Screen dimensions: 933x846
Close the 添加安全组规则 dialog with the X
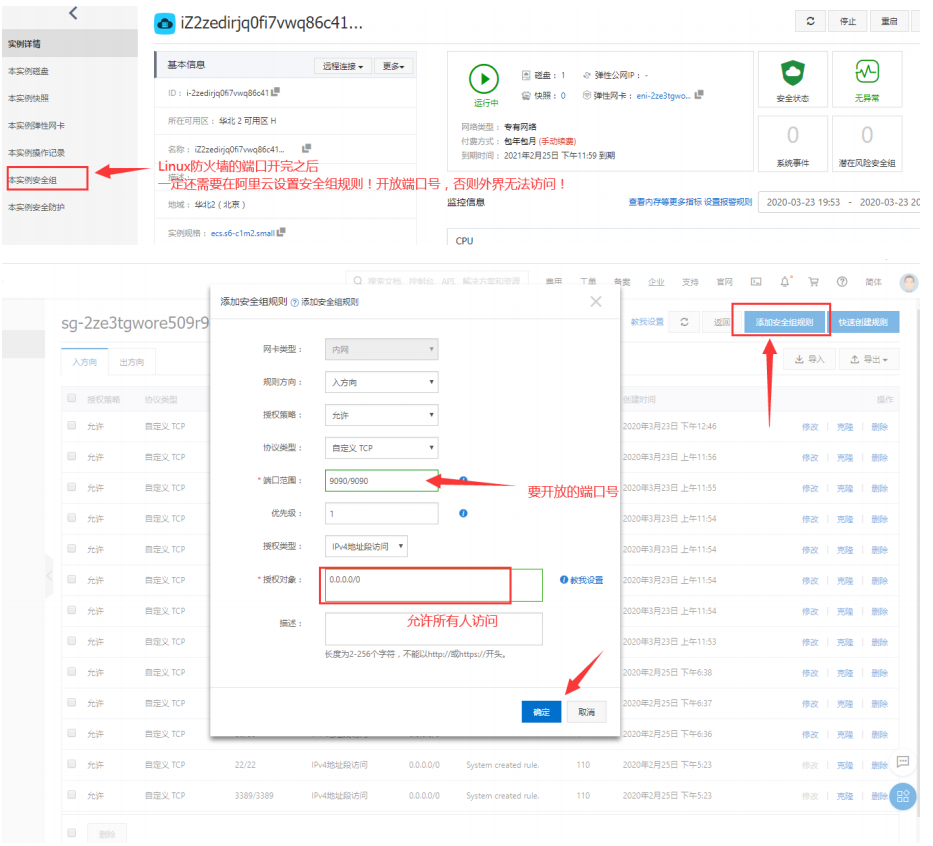(x=596, y=301)
